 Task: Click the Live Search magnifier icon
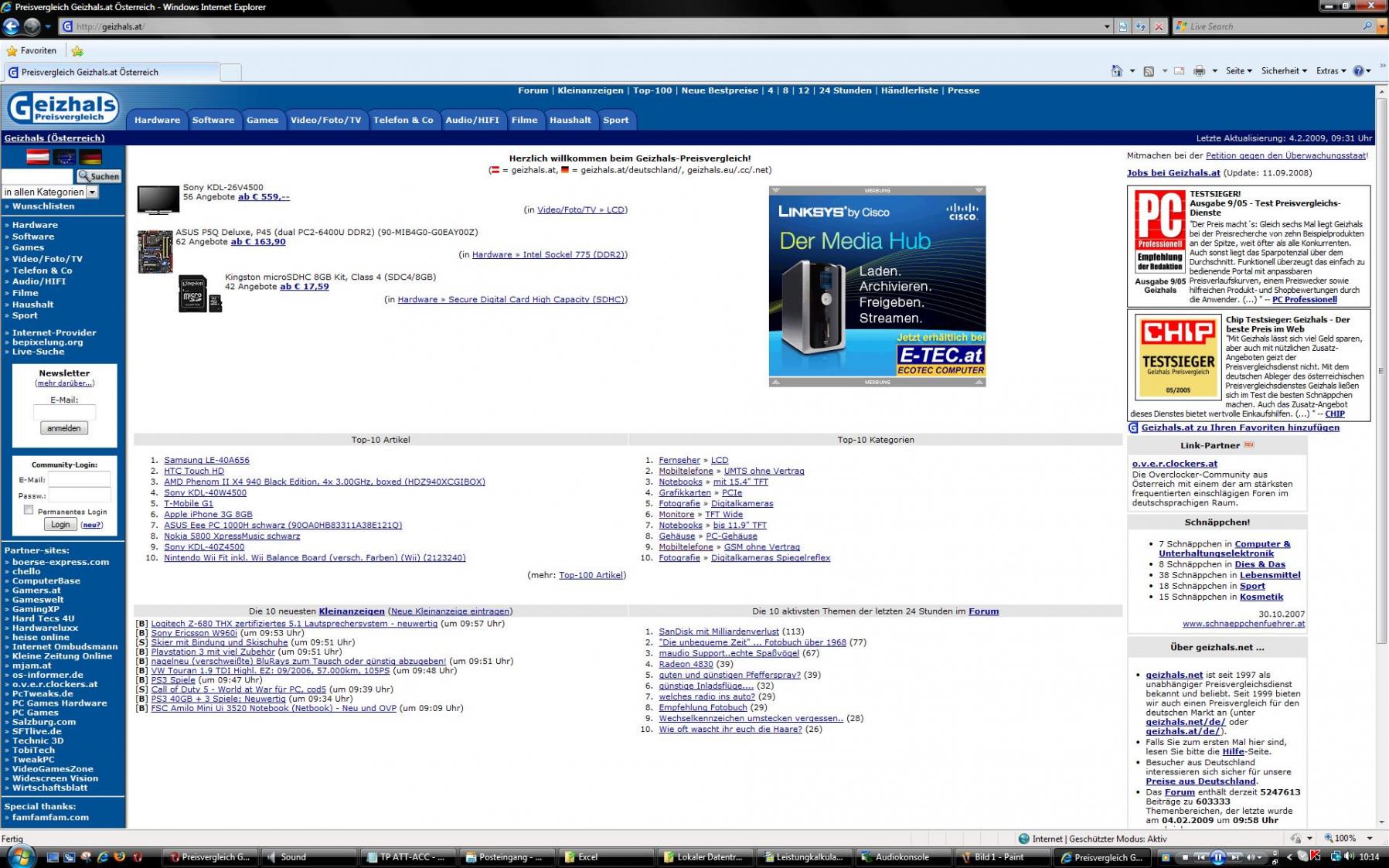point(1367,26)
